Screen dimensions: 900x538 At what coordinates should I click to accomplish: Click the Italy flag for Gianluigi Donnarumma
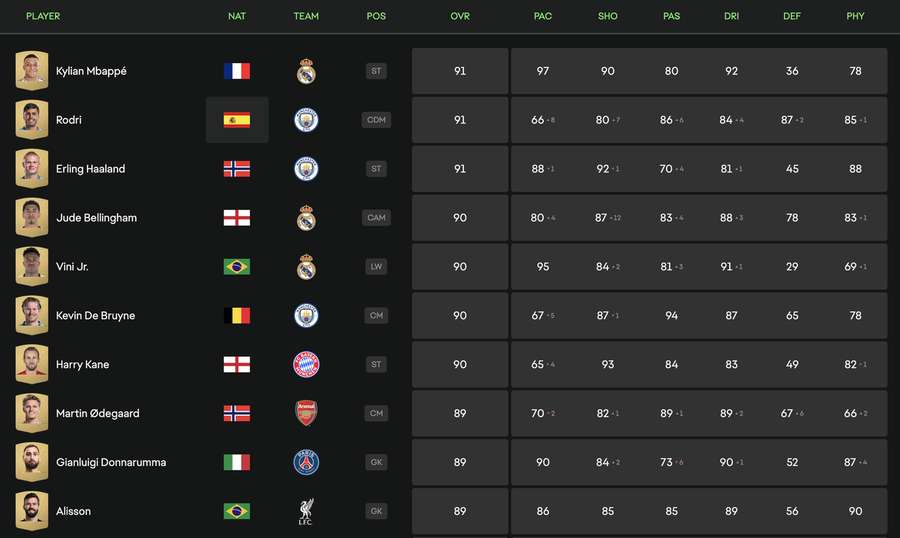(x=236, y=462)
